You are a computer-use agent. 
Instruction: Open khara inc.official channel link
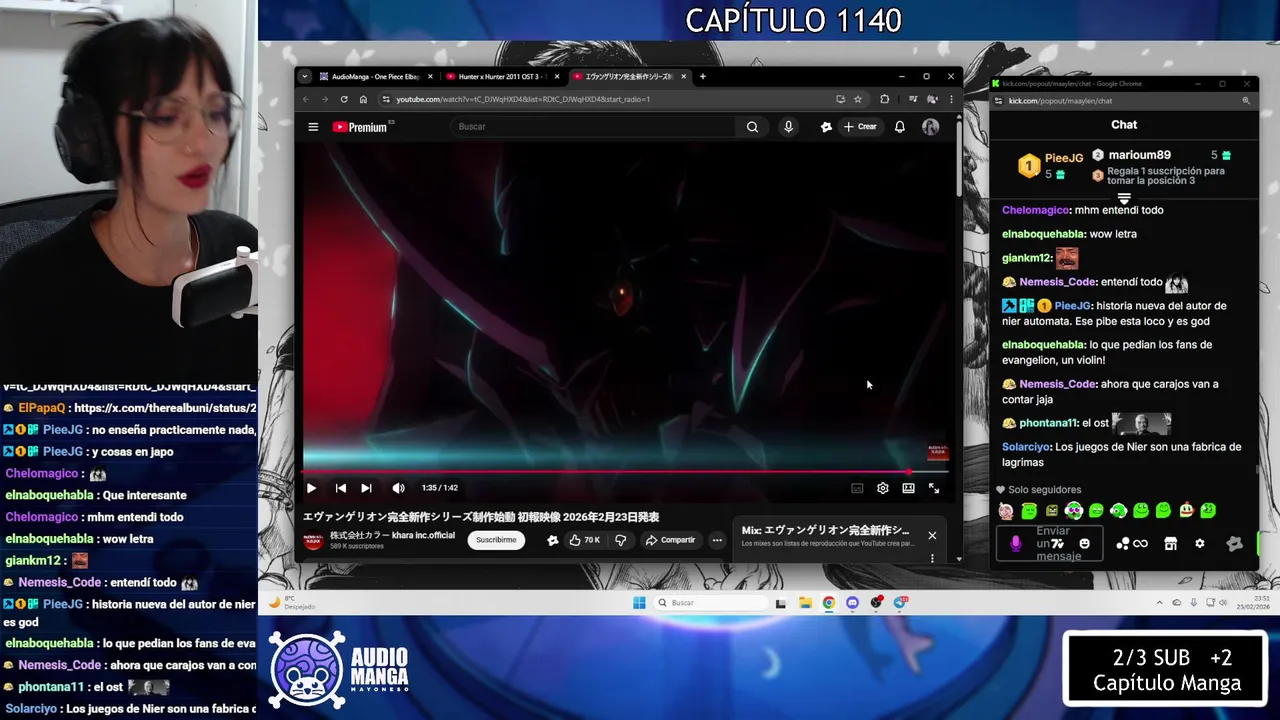pyautogui.click(x=392, y=535)
